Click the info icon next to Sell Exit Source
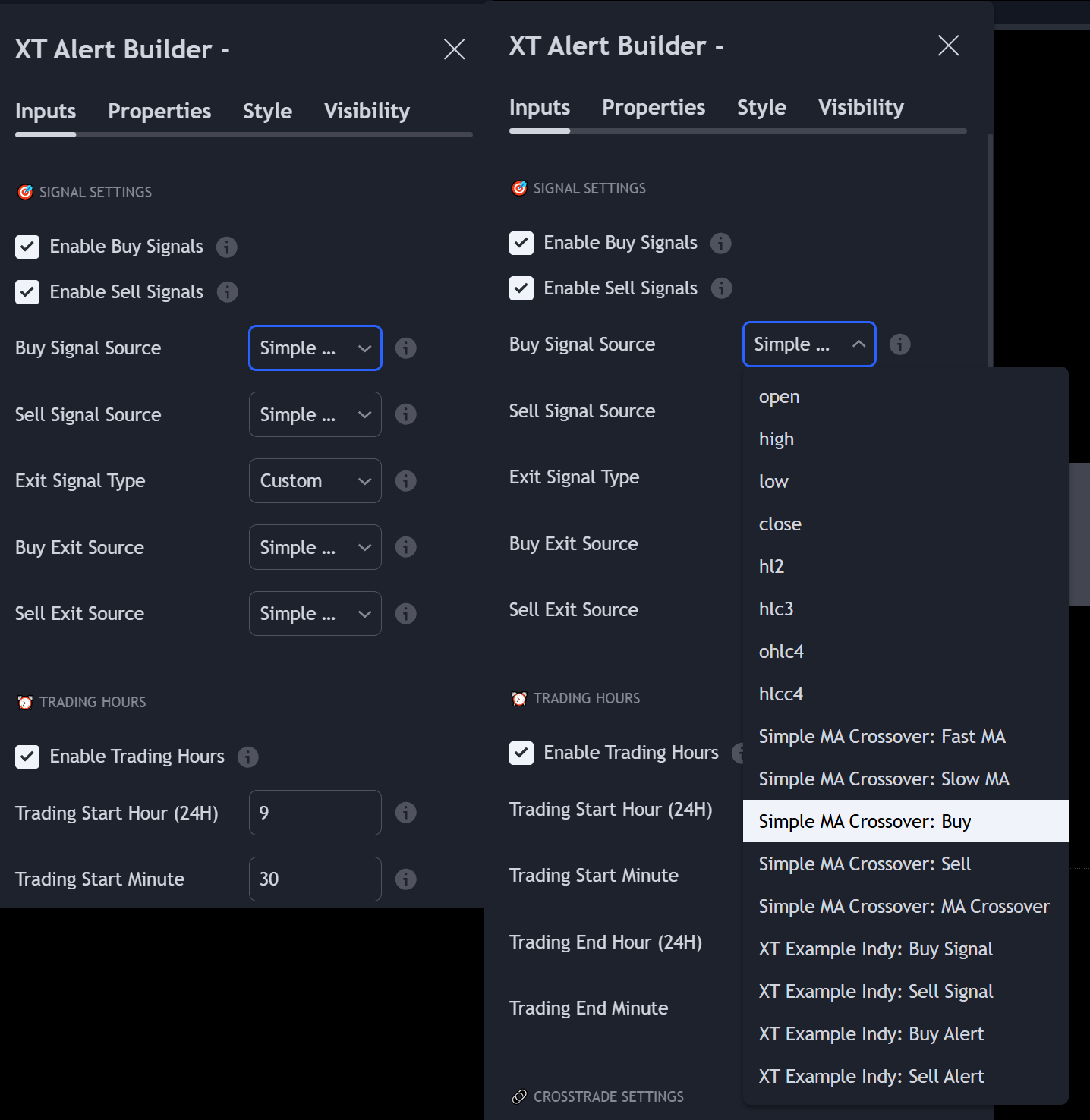The image size is (1090, 1120). (x=405, y=613)
